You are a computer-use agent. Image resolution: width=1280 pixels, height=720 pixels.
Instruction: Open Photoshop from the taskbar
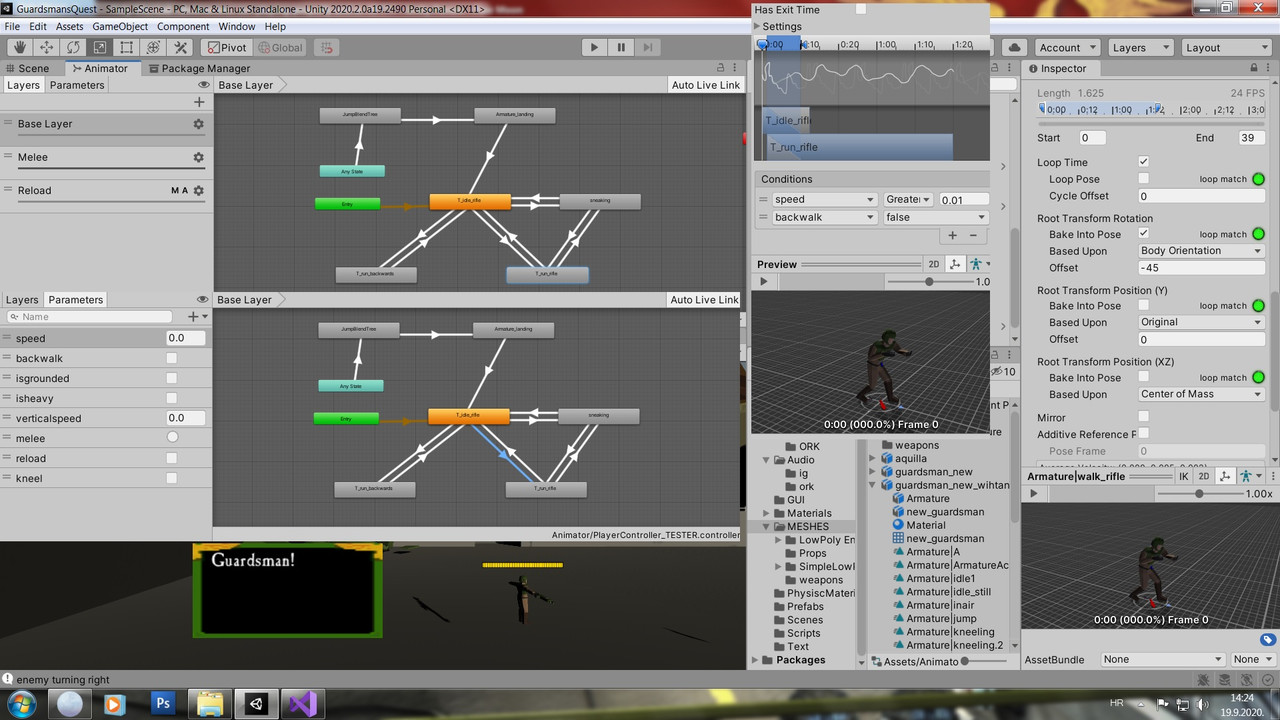(164, 704)
